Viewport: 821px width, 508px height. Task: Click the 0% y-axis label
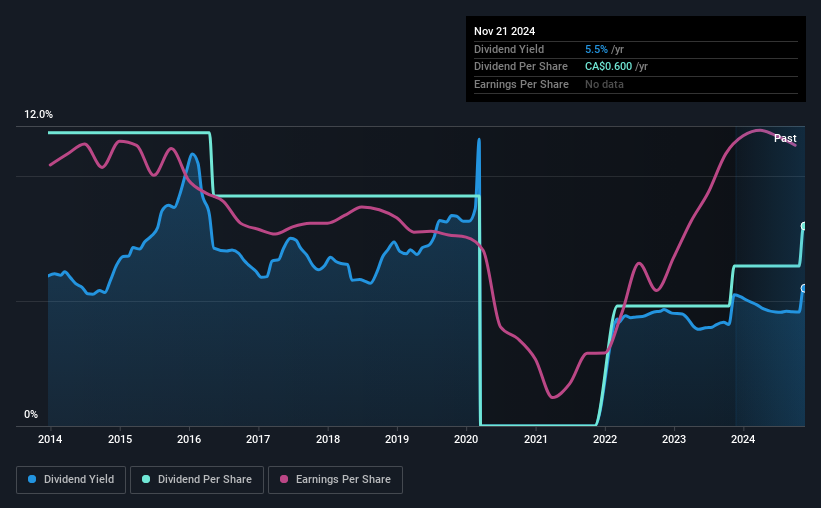[x=31, y=414]
